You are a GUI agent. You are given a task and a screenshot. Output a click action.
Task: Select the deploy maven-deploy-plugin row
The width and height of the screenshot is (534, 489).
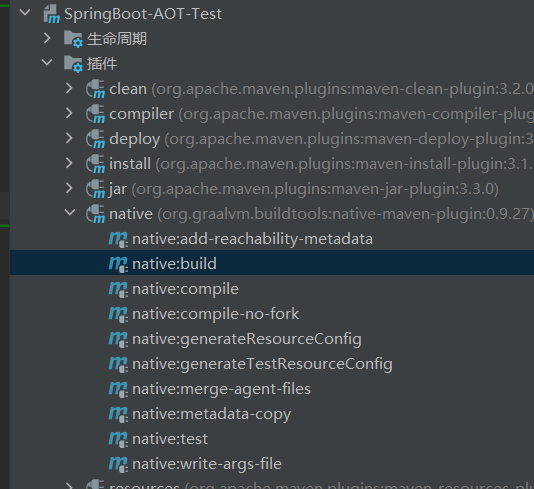point(272,139)
